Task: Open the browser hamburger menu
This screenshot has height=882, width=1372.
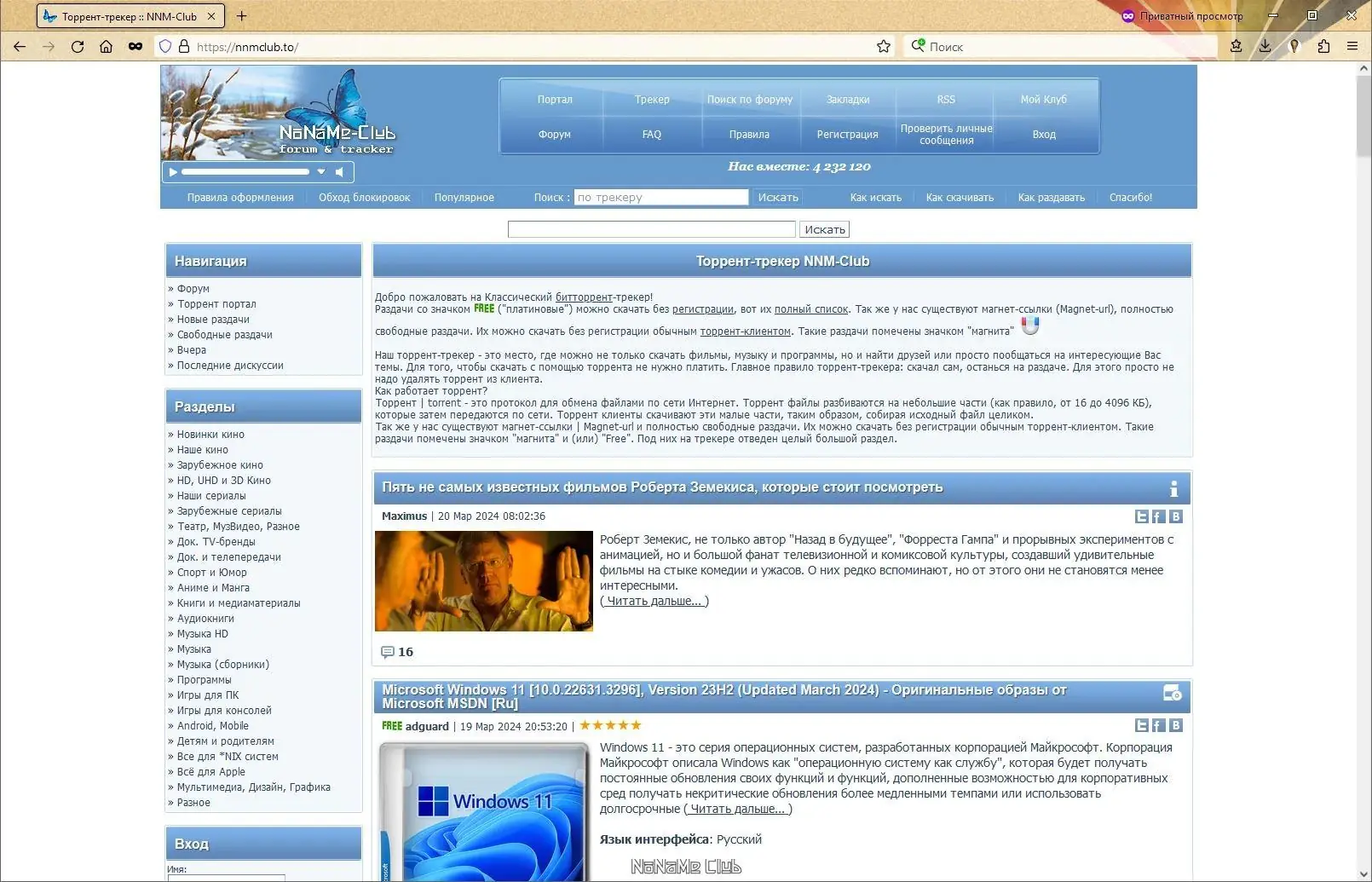Action: click(x=1352, y=47)
